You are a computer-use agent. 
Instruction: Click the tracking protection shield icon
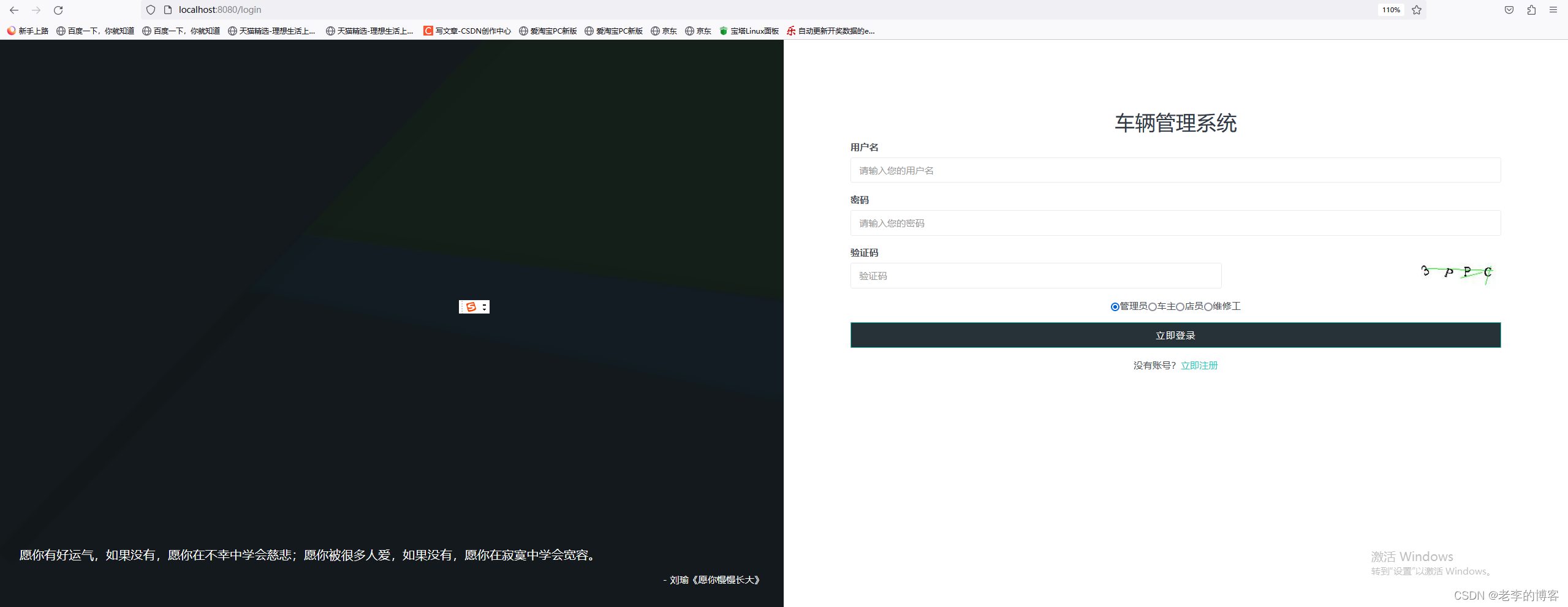(x=150, y=10)
